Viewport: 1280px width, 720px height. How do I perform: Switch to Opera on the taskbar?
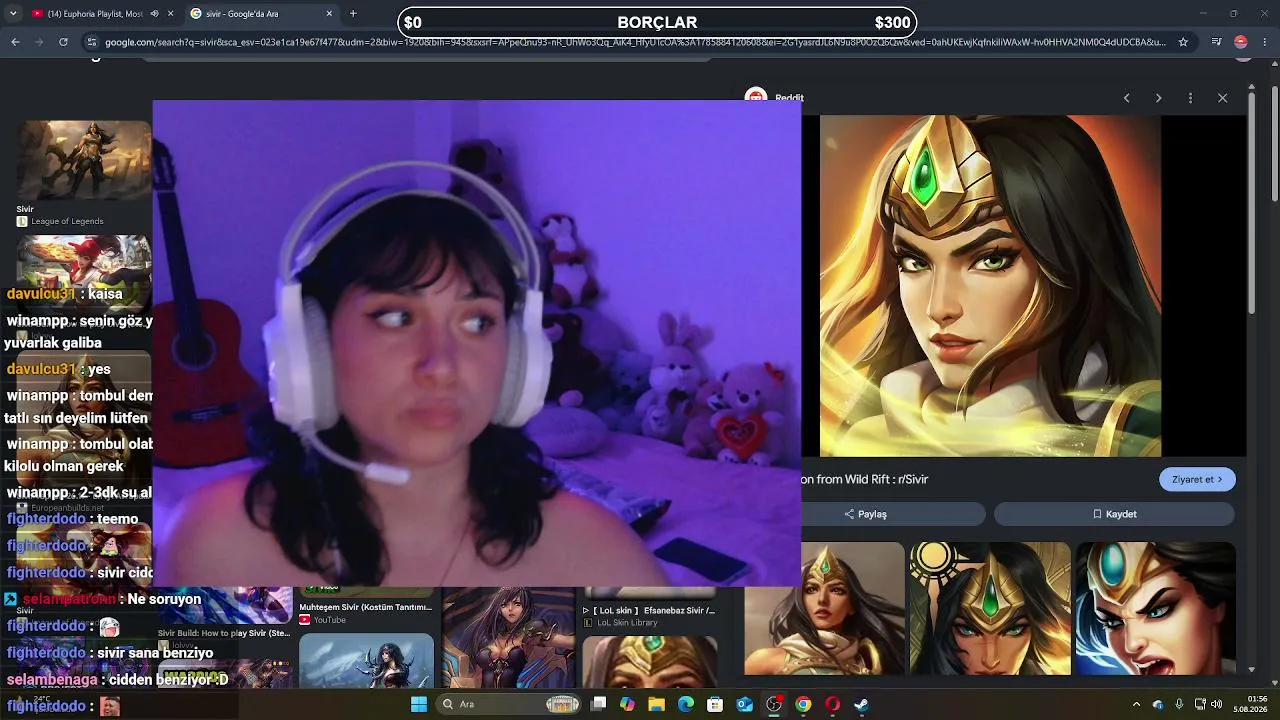[832, 704]
